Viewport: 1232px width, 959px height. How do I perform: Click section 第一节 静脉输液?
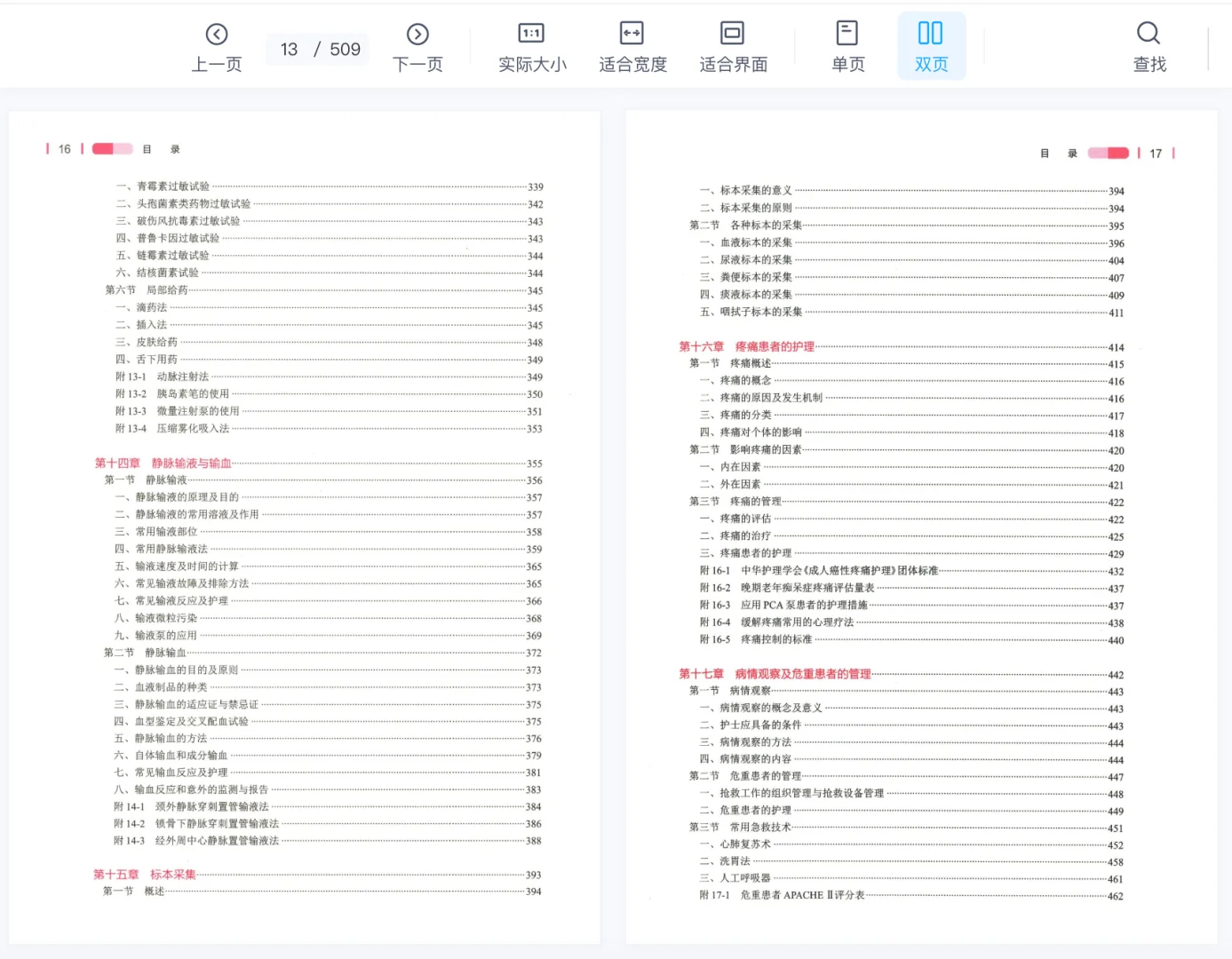[146, 480]
